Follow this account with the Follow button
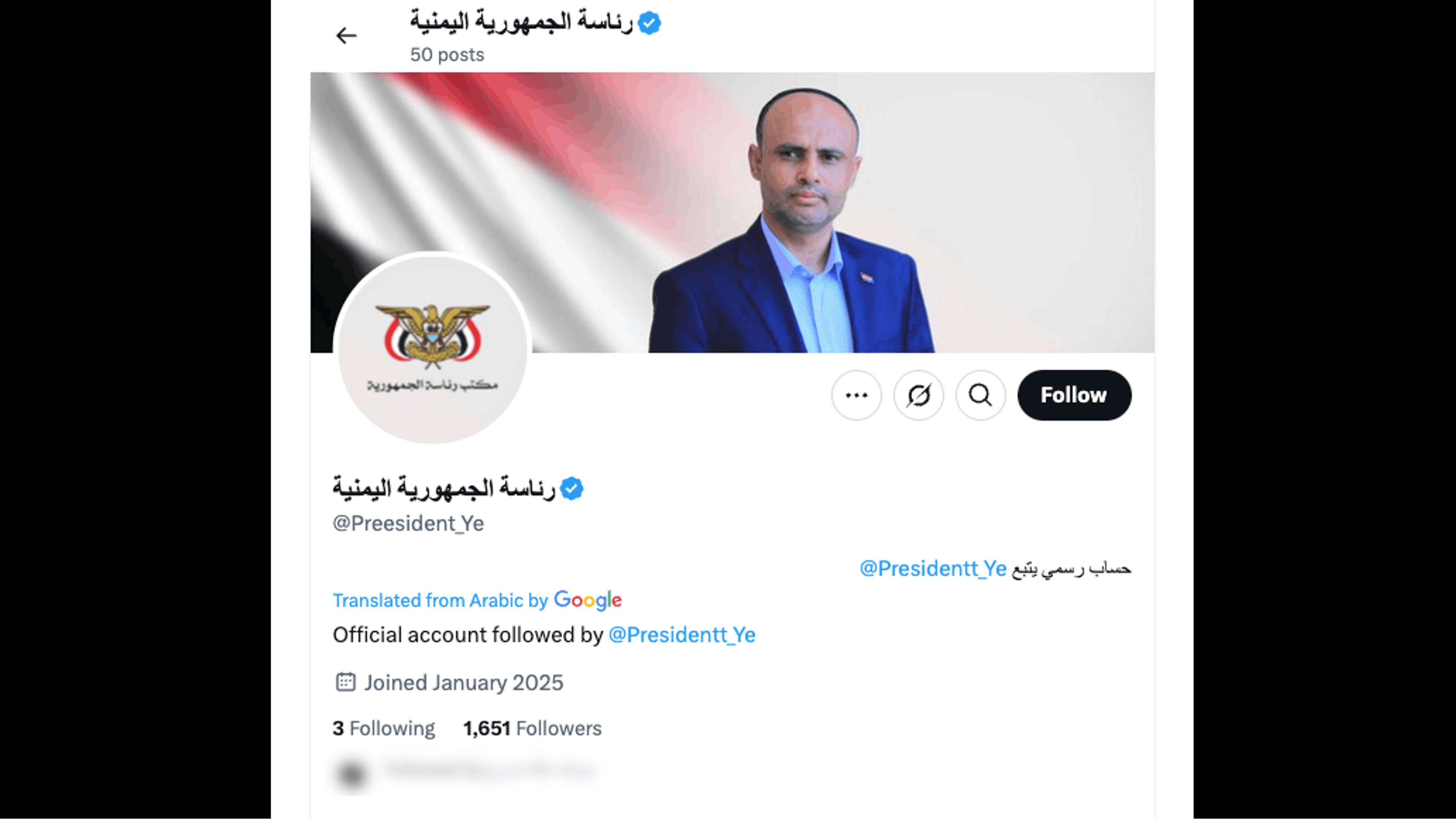This screenshot has width=1456, height=820. (1075, 395)
